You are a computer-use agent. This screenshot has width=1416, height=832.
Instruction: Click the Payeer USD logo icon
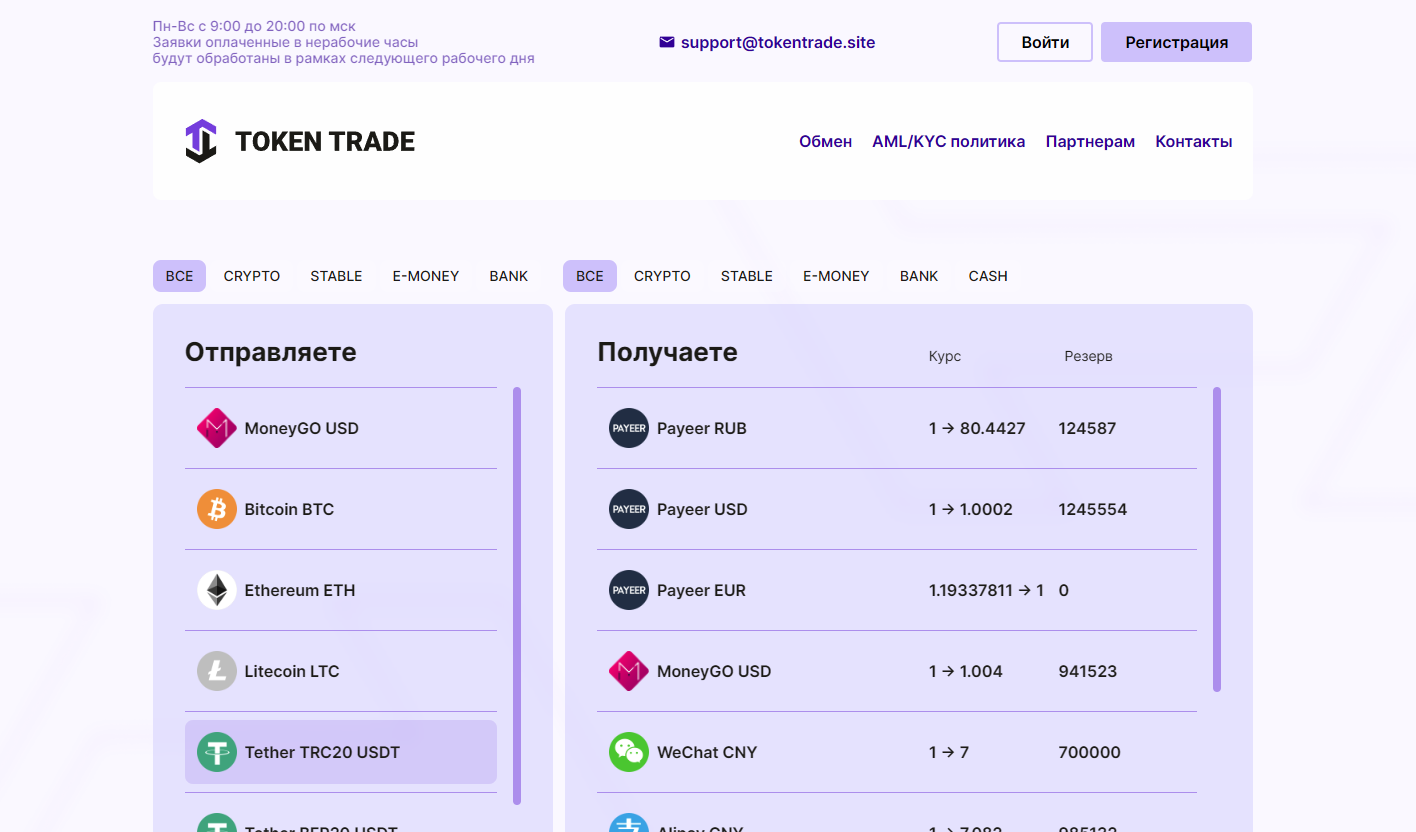pos(629,509)
